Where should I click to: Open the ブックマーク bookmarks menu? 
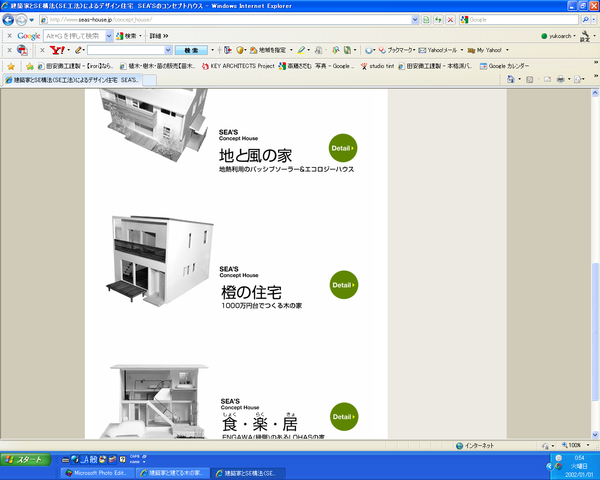point(397,50)
